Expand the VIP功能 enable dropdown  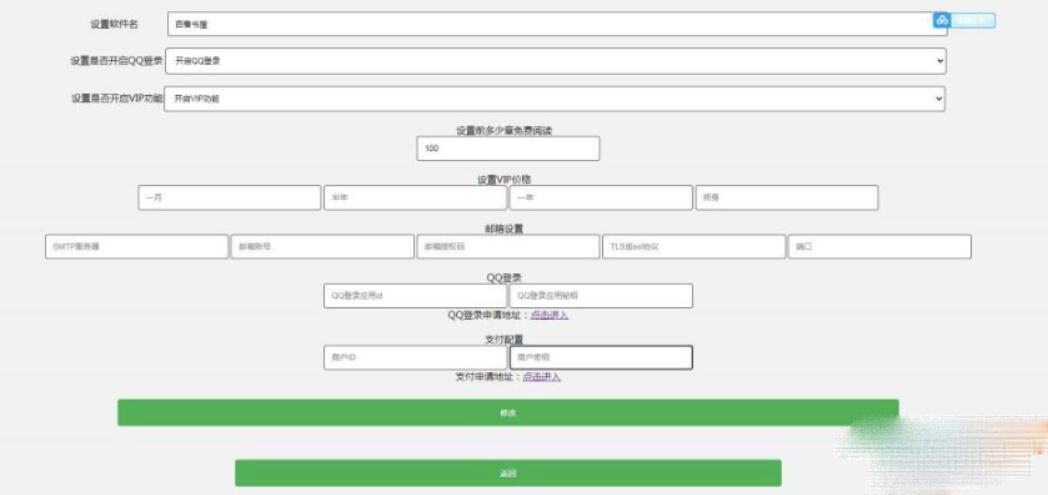pyautogui.click(x=555, y=98)
